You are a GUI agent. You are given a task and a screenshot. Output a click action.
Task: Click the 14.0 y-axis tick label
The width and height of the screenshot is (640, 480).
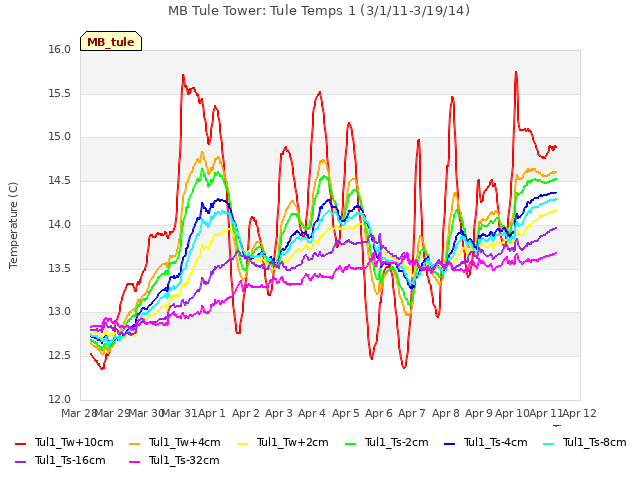[x=60, y=224]
